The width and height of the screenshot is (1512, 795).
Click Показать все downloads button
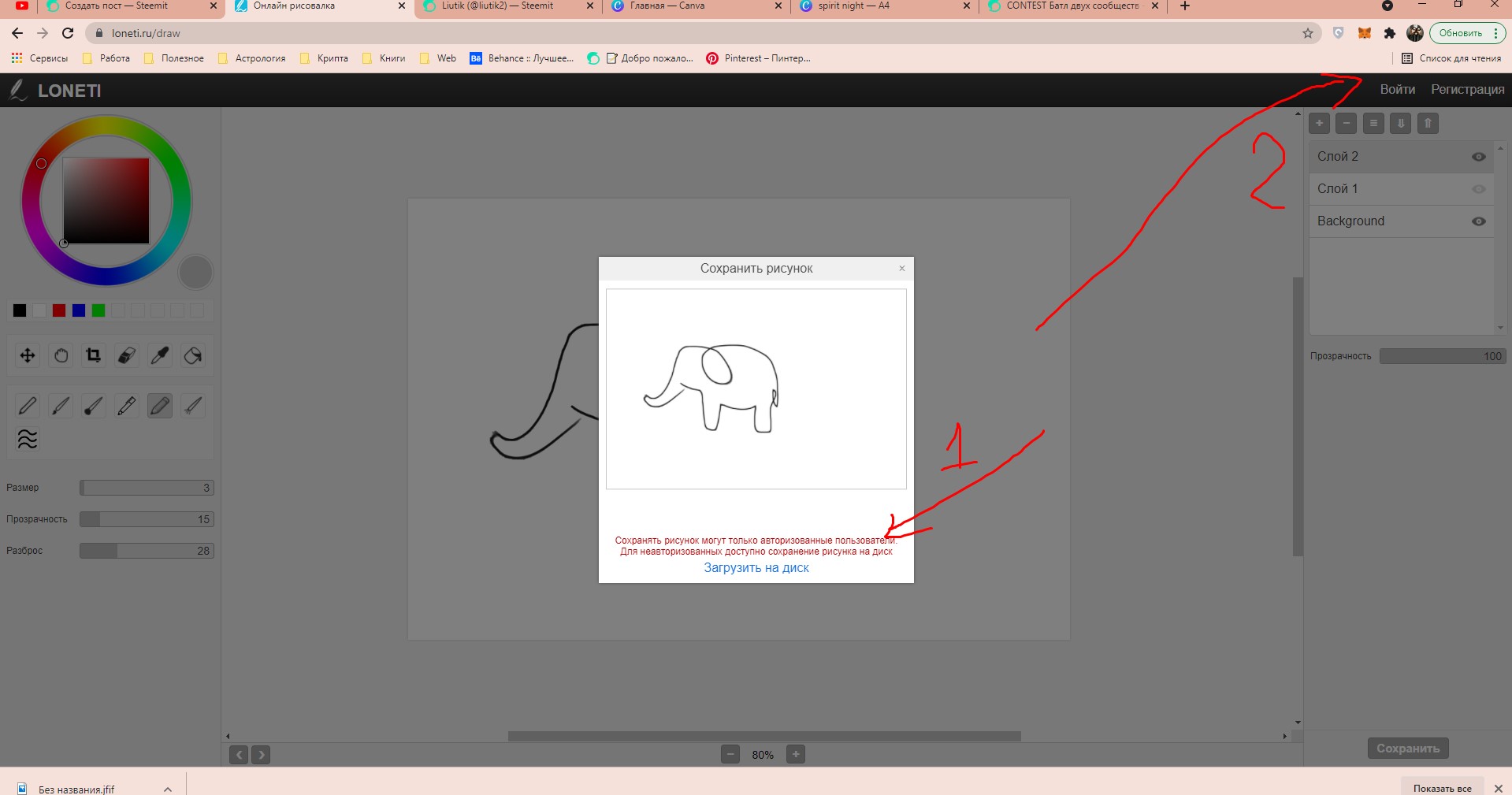pyautogui.click(x=1442, y=788)
